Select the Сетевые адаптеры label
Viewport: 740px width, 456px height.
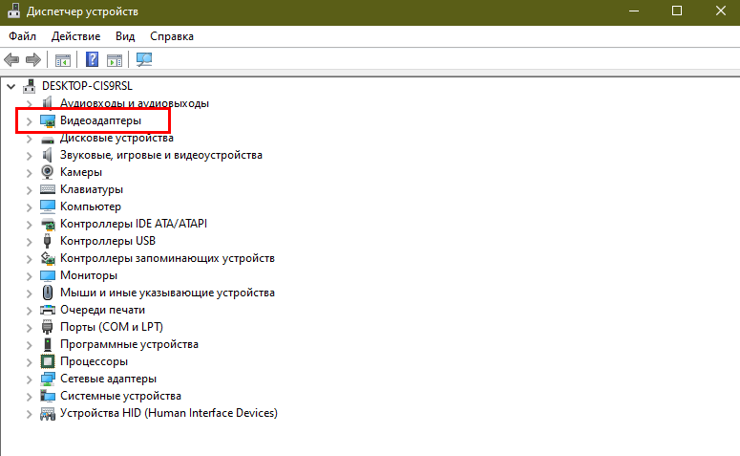coord(108,379)
